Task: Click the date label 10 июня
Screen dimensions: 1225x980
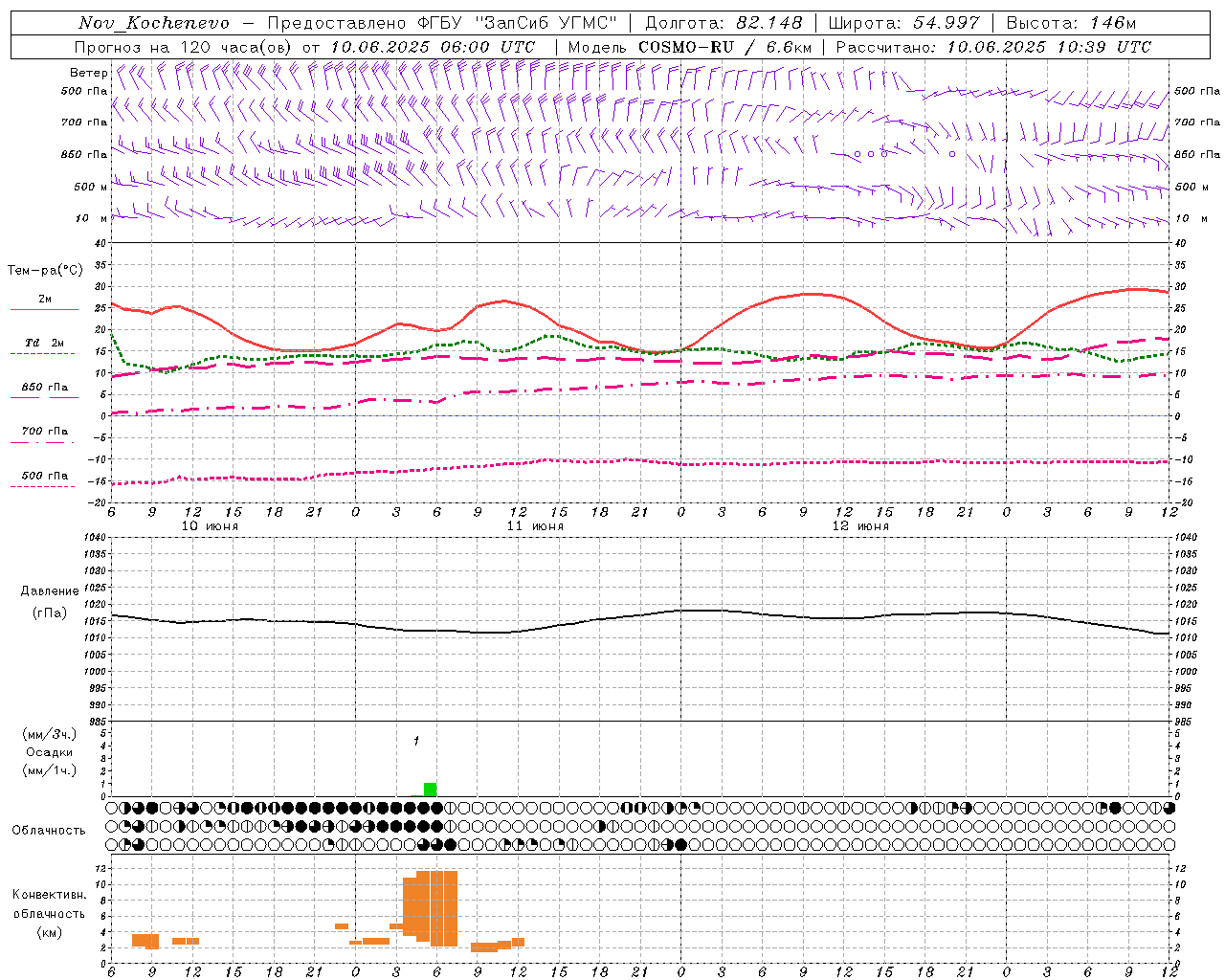Action: coord(210,525)
